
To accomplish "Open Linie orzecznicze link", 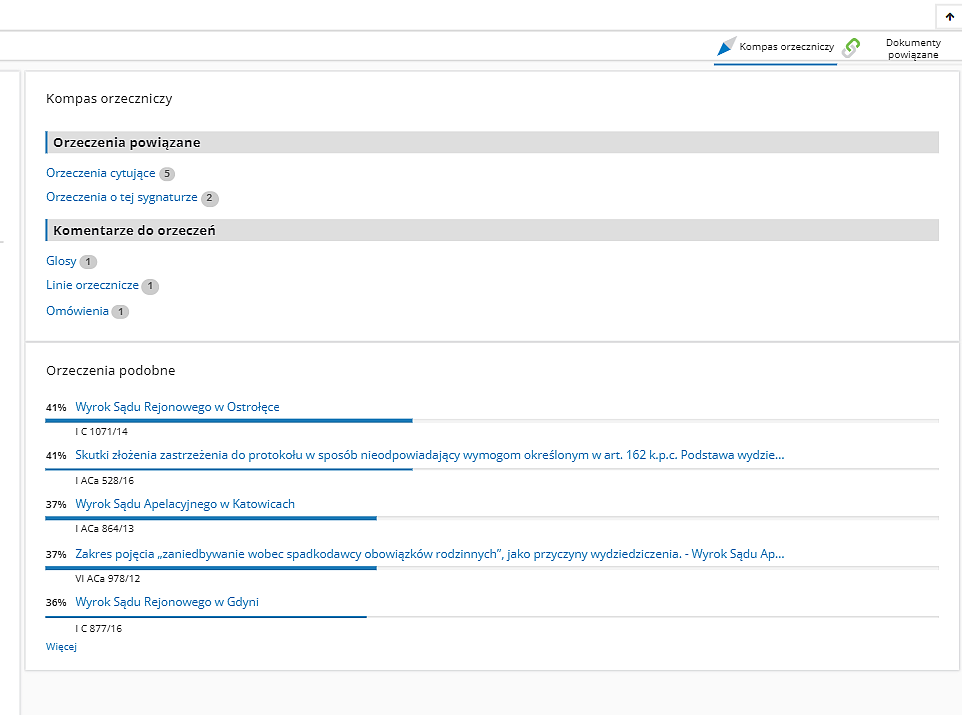I will [x=92, y=286].
